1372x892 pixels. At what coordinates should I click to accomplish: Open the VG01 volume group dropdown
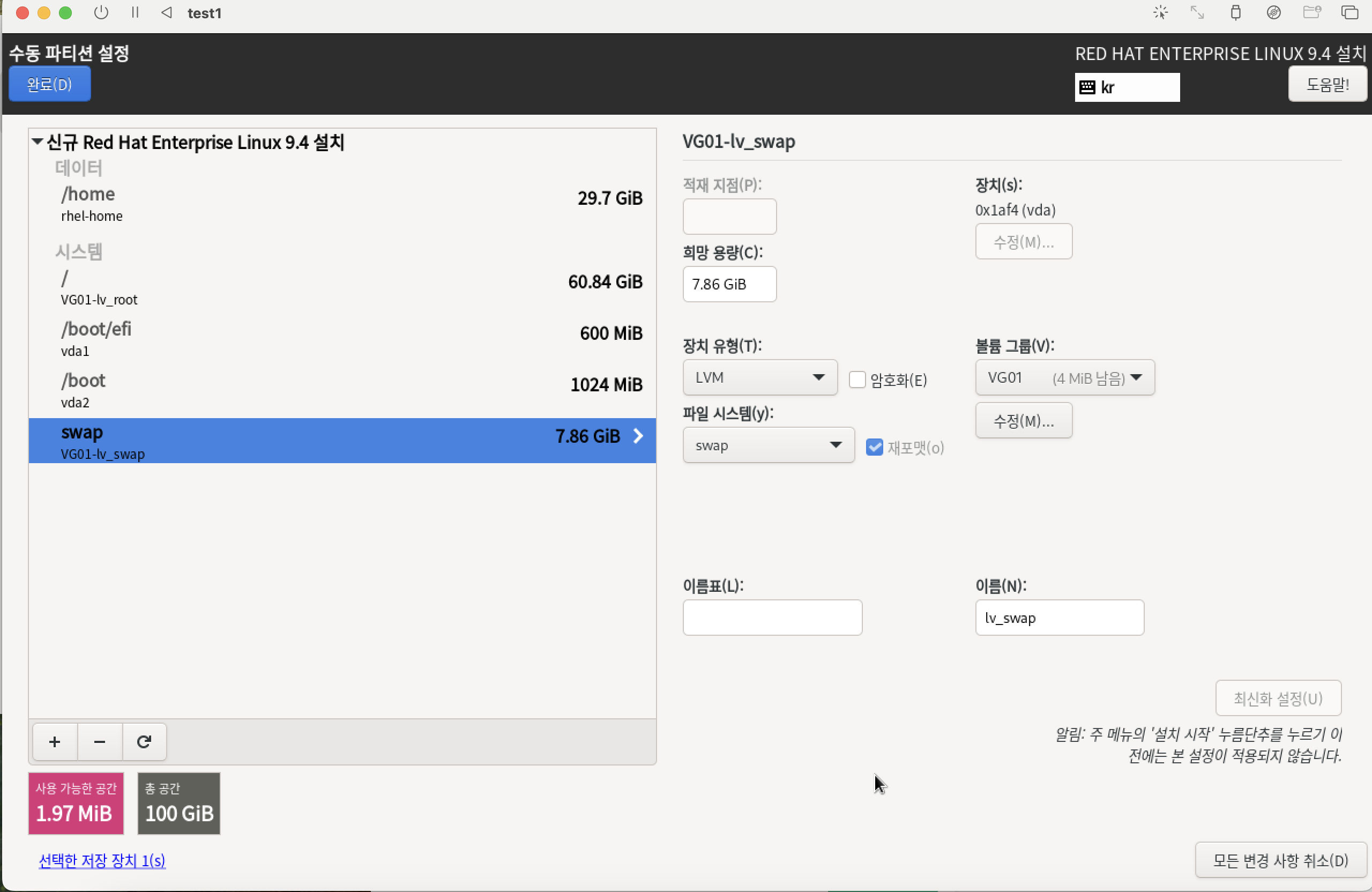1064,378
